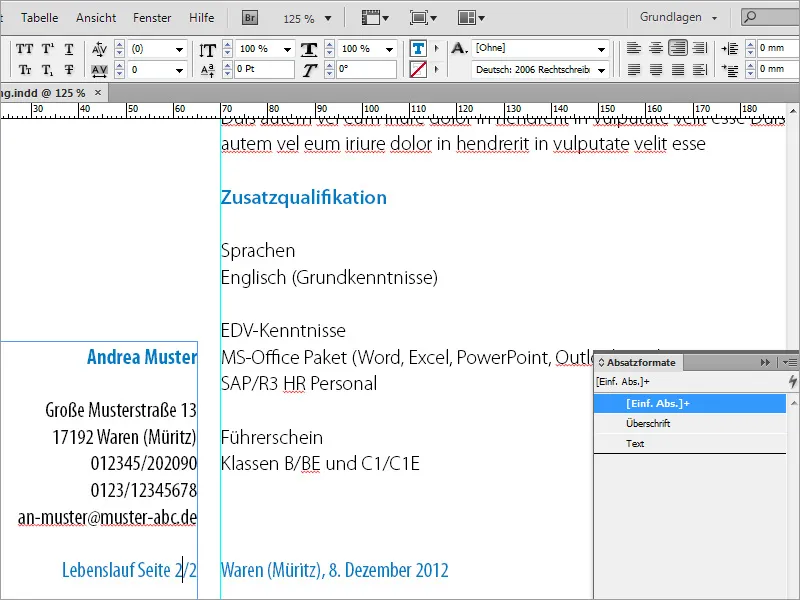Toggle Absatzformate panel size via tab arrows
This screenshot has width=800, height=600.
click(x=601, y=362)
